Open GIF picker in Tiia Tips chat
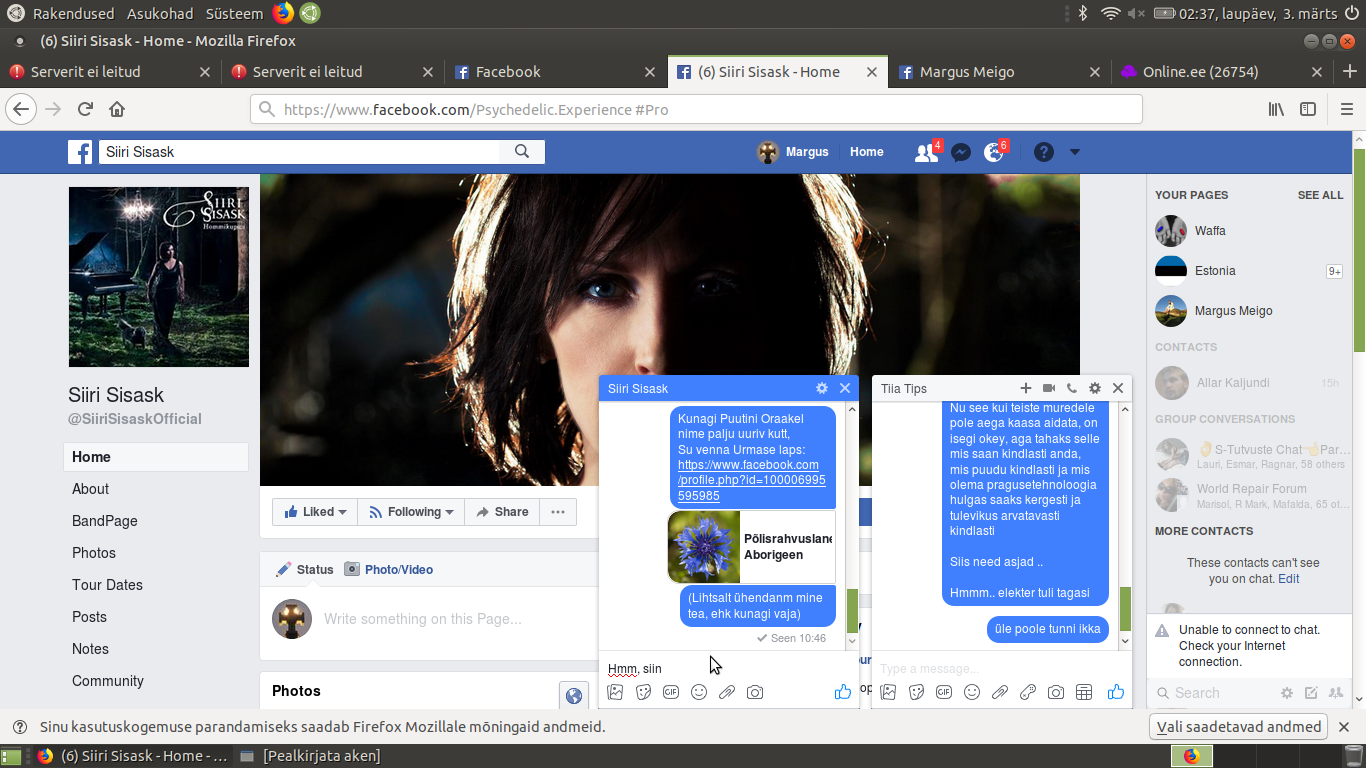The width and height of the screenshot is (1366, 768). (x=943, y=692)
